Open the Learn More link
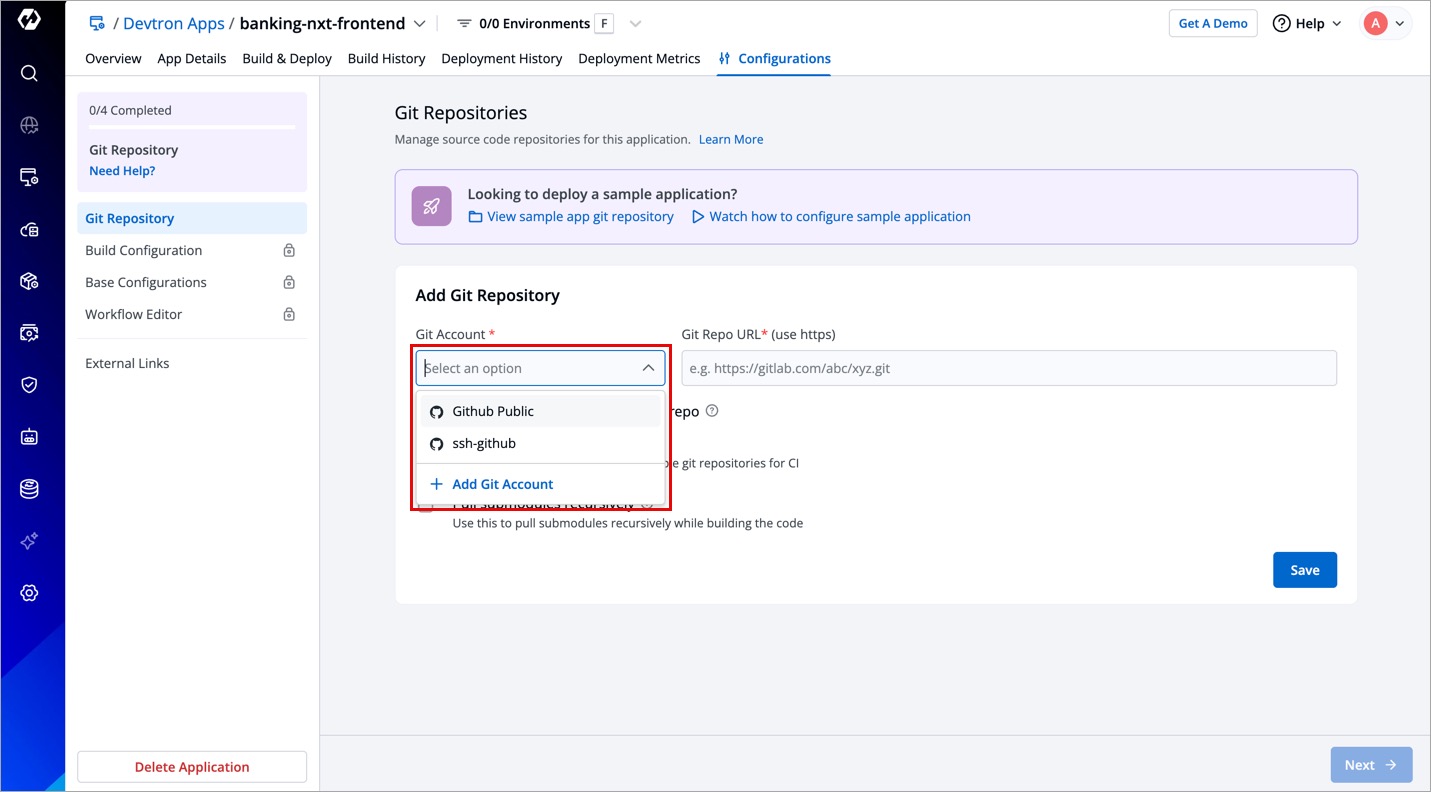1431x792 pixels. 730,140
